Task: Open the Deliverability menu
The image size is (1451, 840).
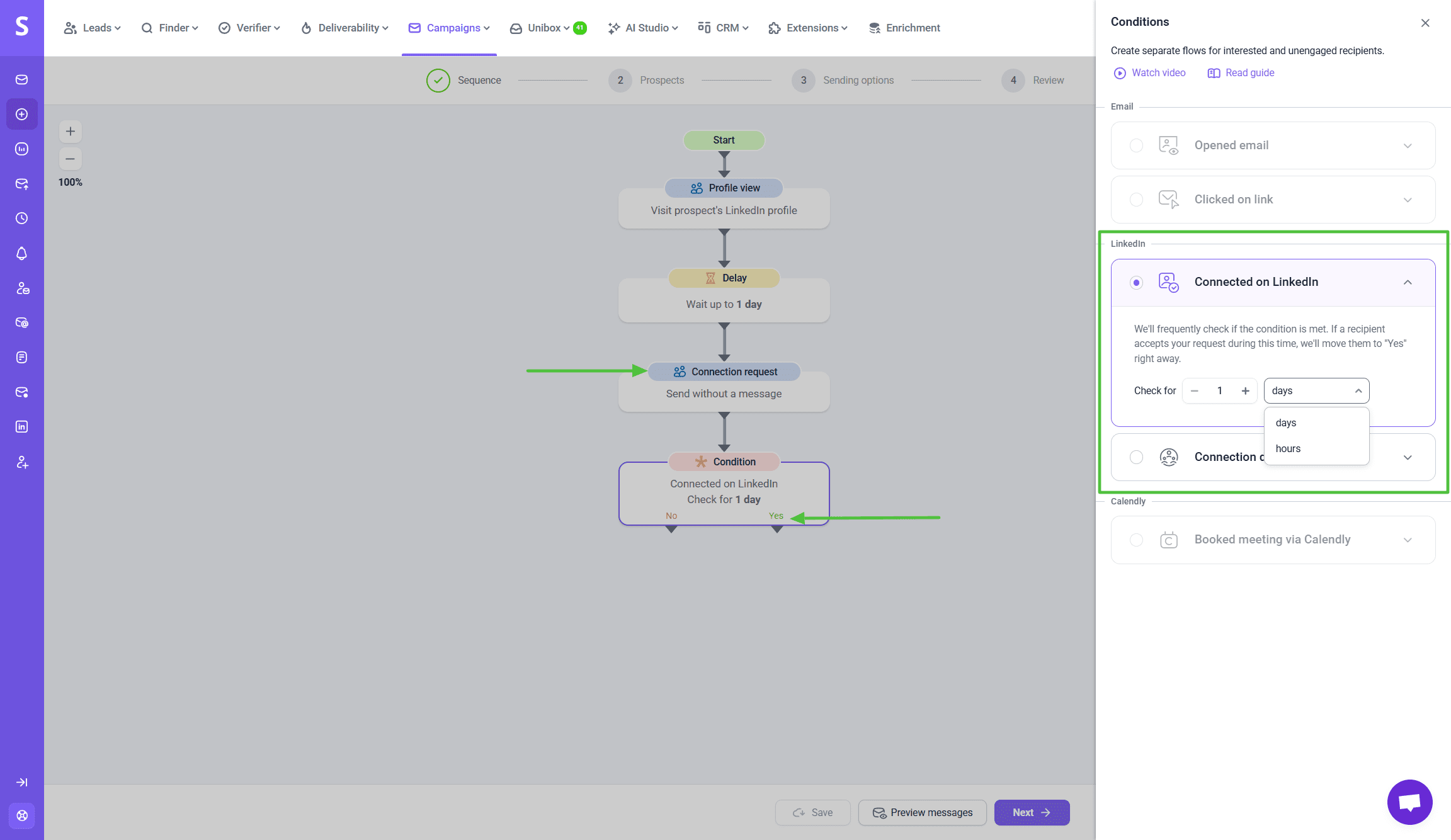Action: coord(345,28)
